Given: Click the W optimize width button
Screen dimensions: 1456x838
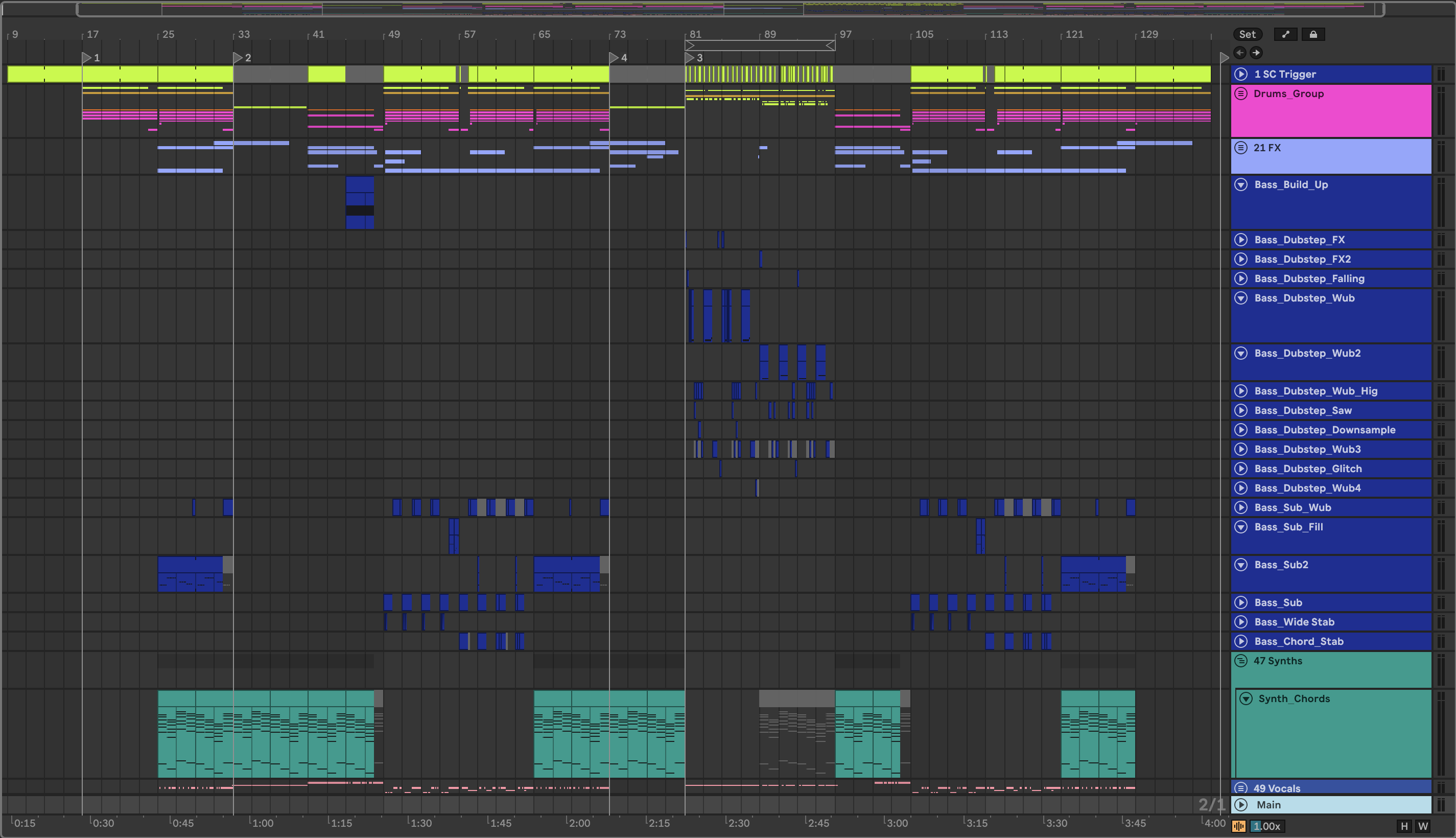Looking at the screenshot, I should click(x=1423, y=826).
